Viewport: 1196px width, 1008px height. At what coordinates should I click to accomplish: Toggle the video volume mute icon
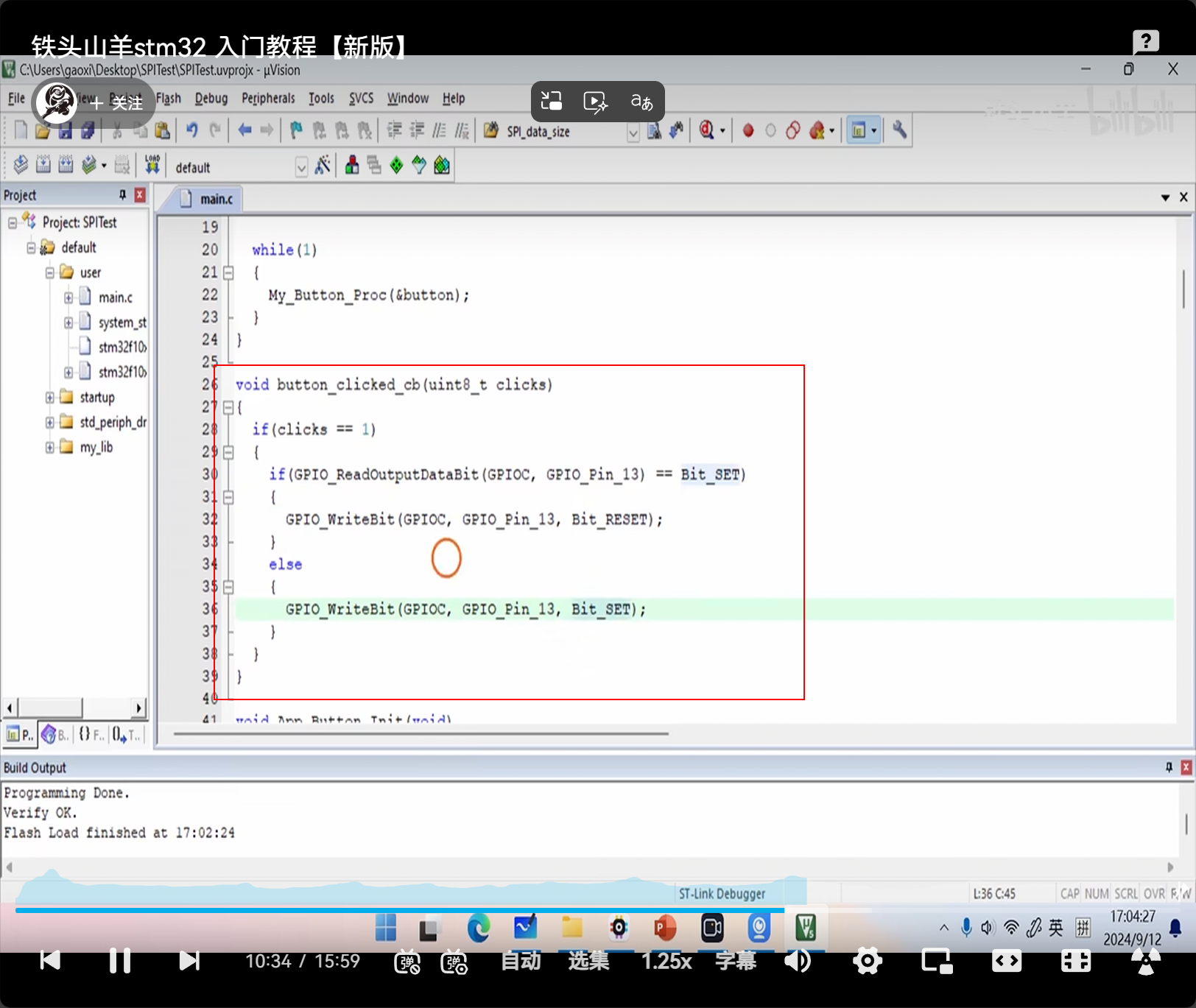pos(798,961)
